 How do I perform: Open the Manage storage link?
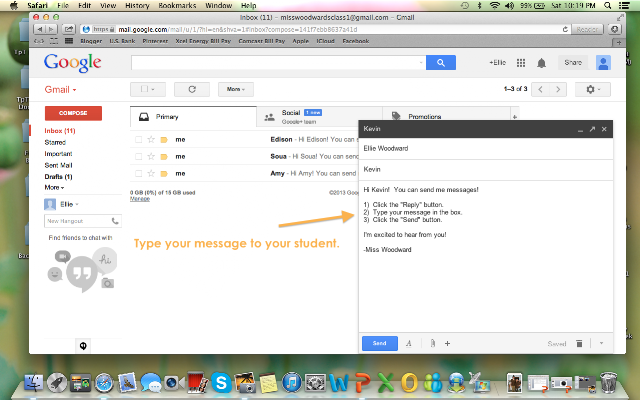(x=140, y=199)
